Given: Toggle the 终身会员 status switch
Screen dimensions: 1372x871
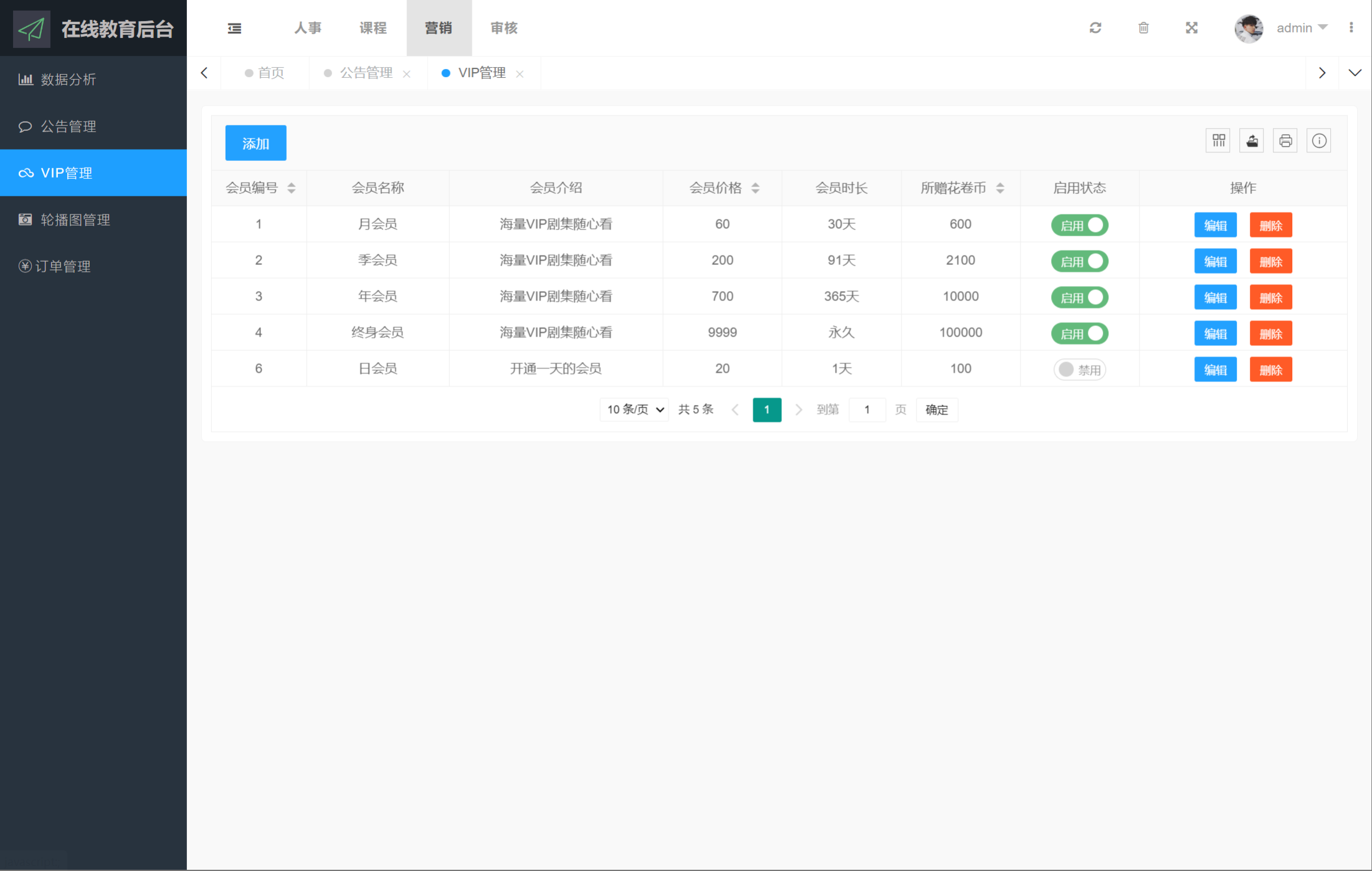Looking at the screenshot, I should 1079,333.
